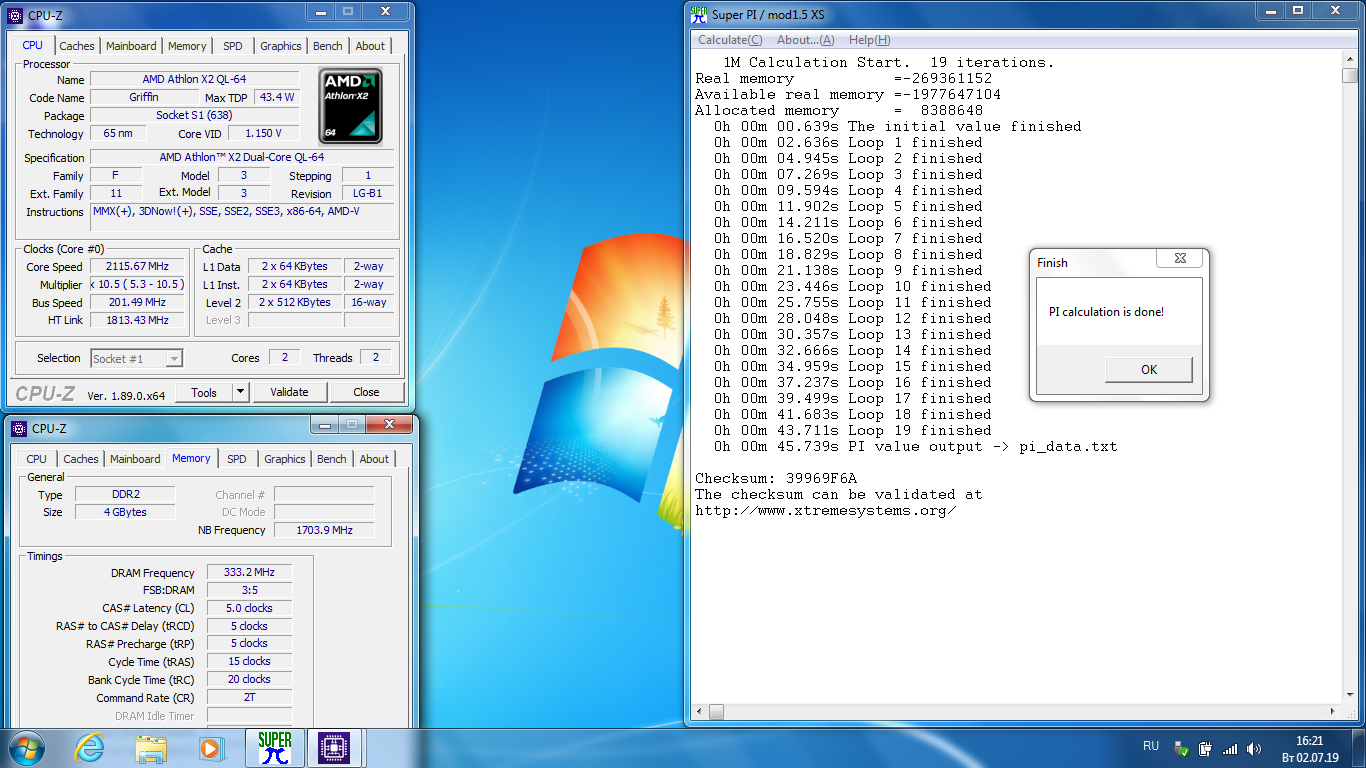Click the Super PI title bar icon
1366x768 pixels.
click(699, 14)
